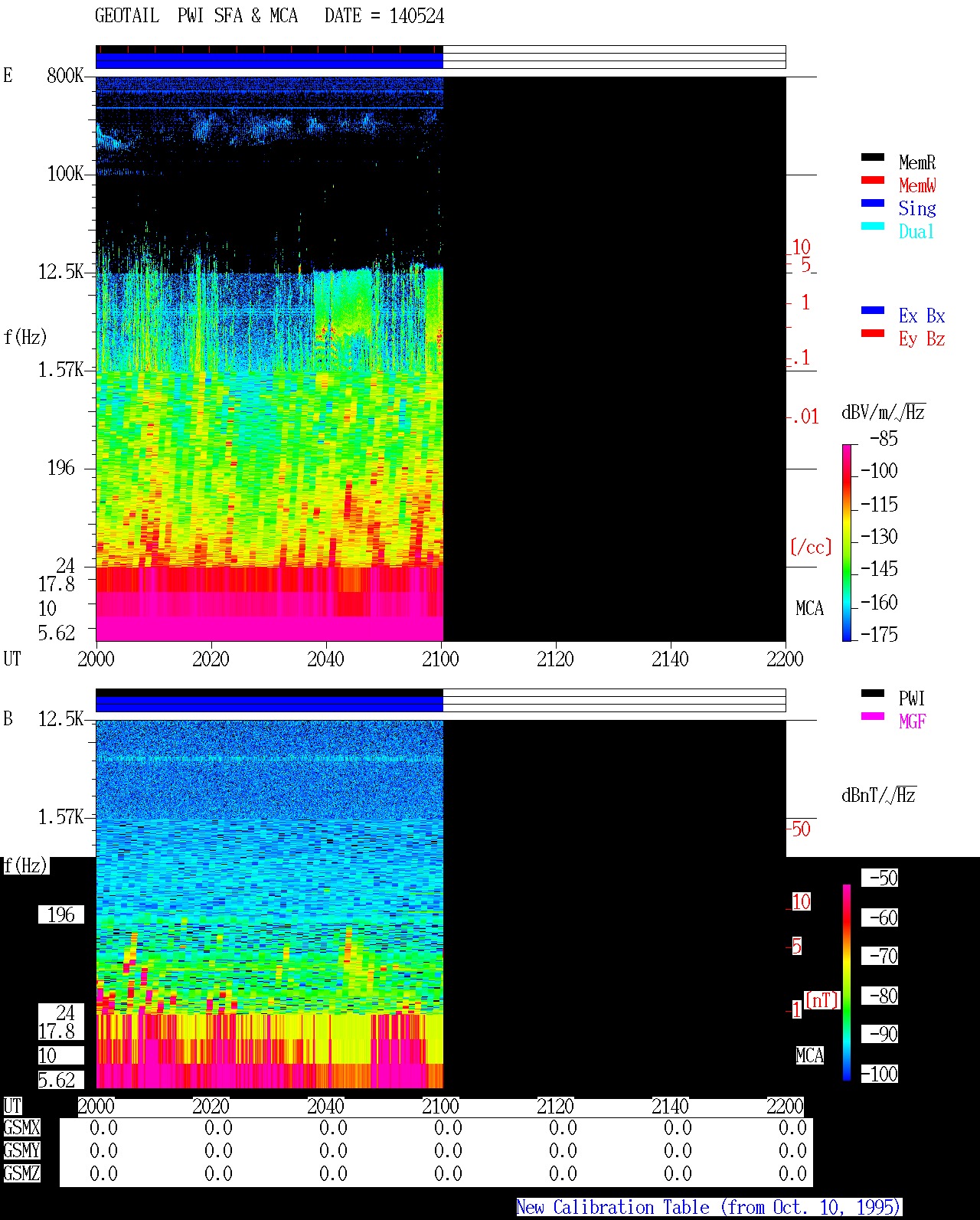
Task: Click the E electric spectrogram plot near 2040
Action: tap(325, 358)
